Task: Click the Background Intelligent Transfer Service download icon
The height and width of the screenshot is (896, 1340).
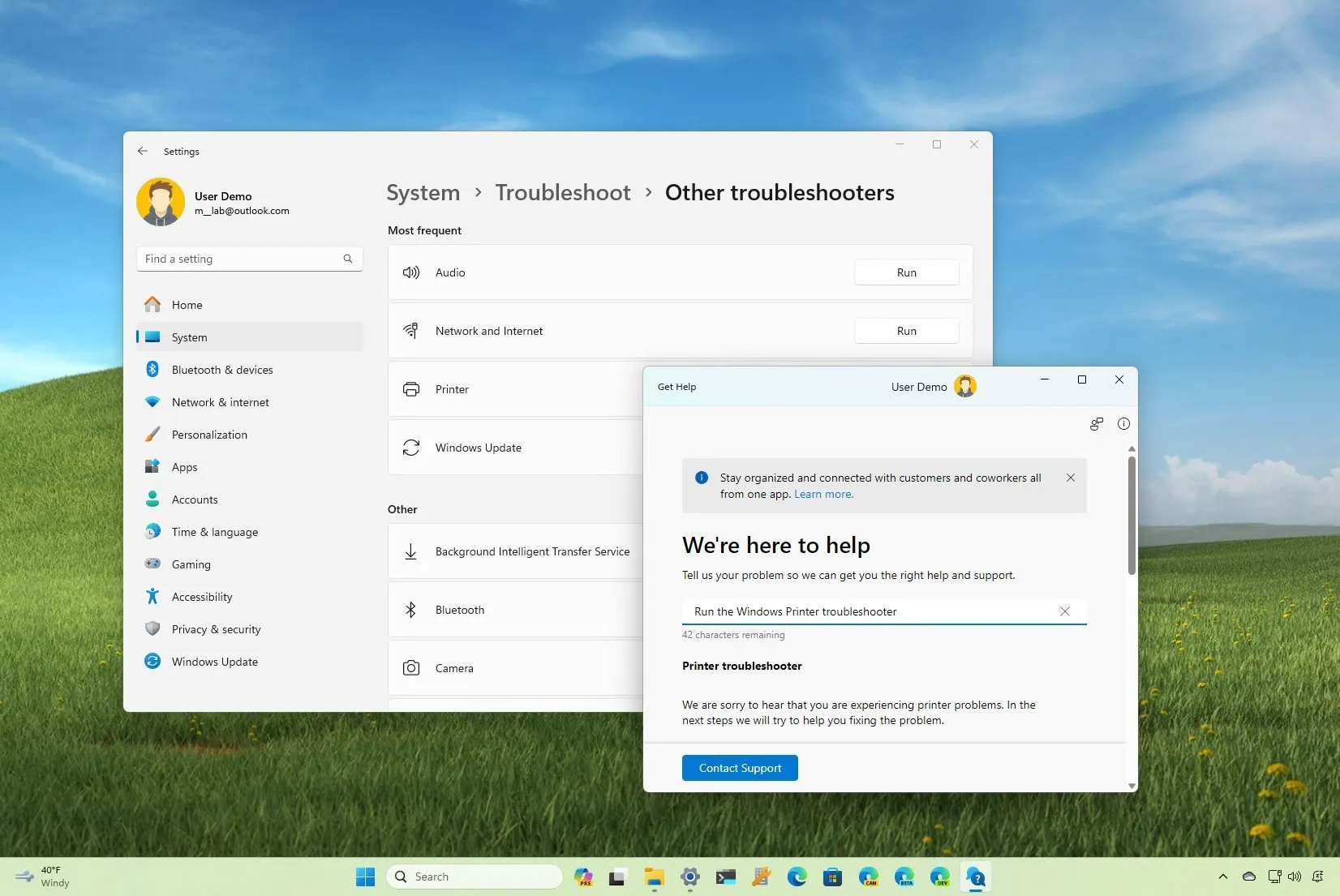Action: (x=411, y=551)
